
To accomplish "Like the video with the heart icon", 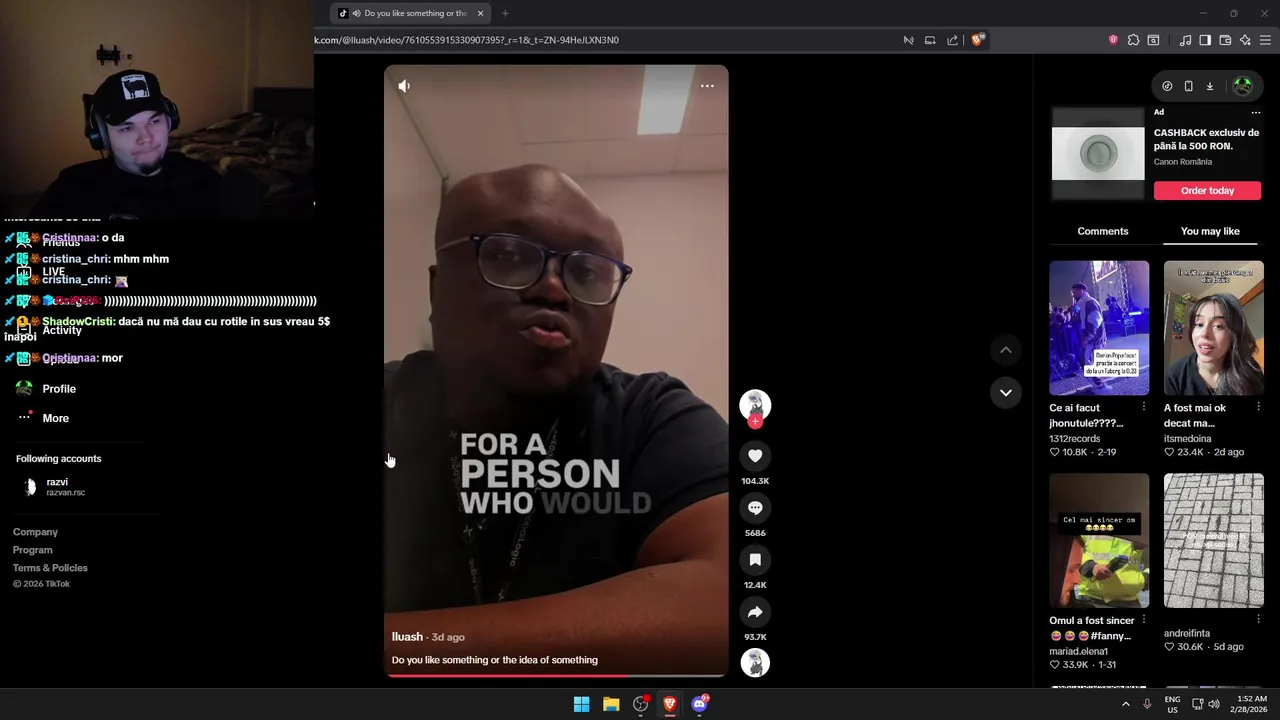I will point(755,456).
